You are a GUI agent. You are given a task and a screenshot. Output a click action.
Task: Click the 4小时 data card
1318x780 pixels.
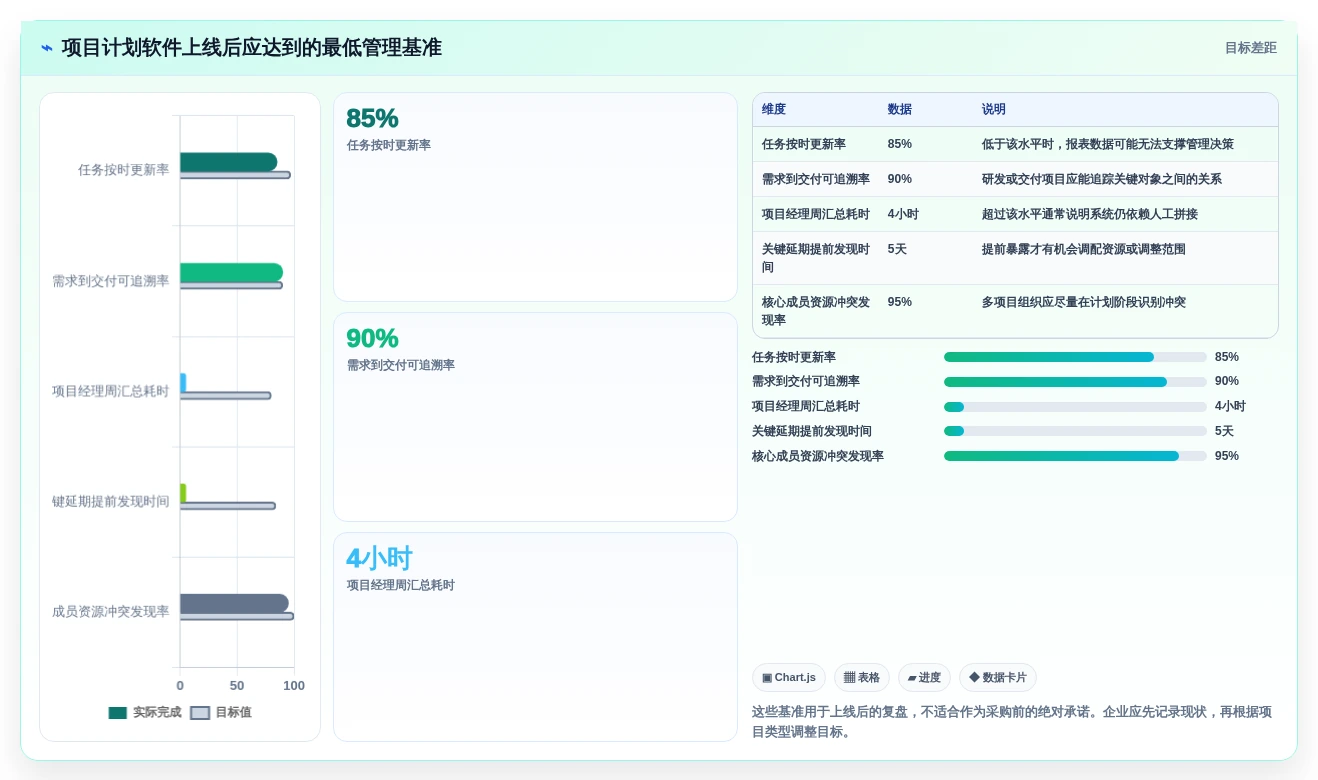[535, 637]
